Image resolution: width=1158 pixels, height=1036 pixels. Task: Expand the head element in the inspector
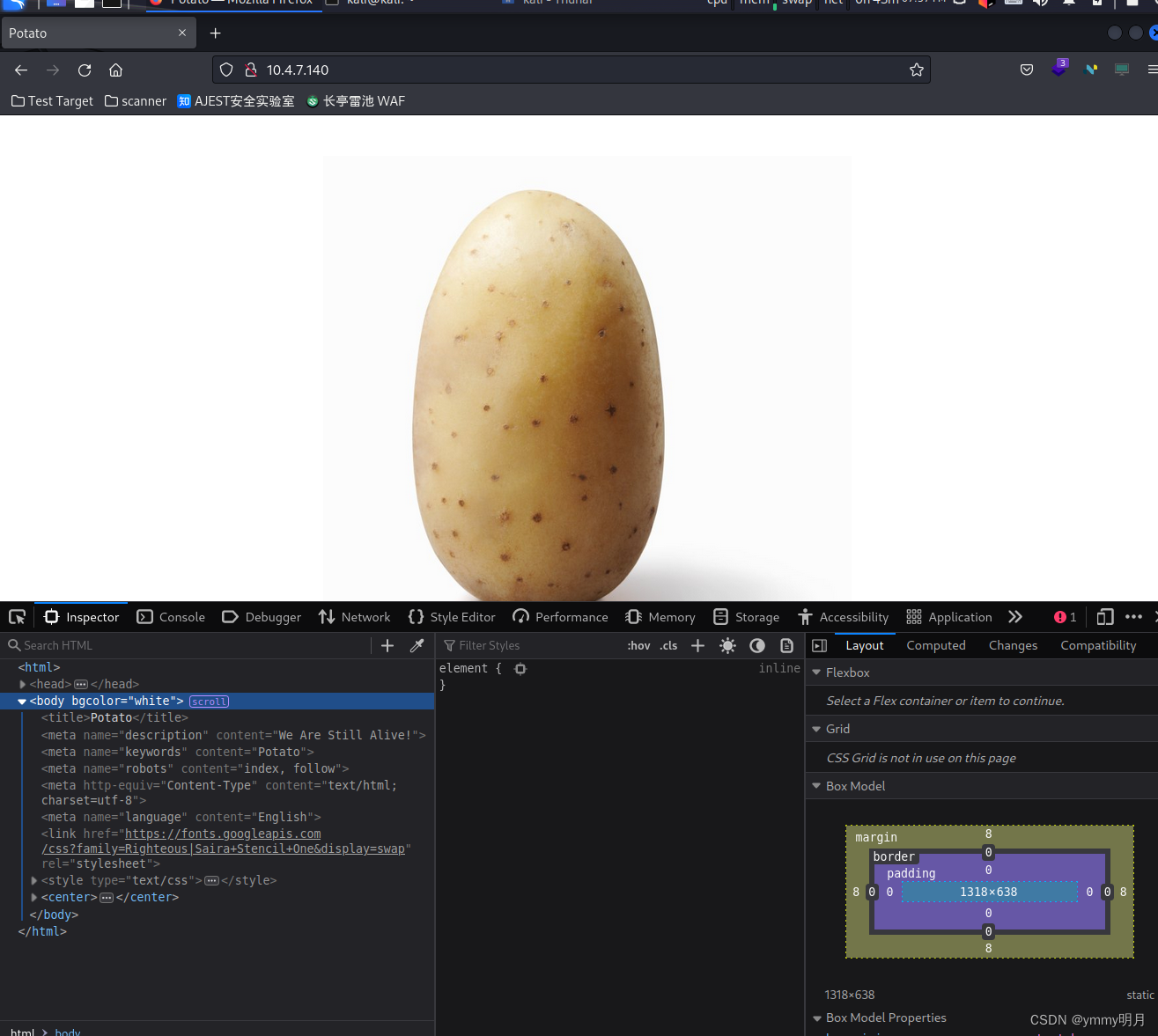[x=21, y=684]
